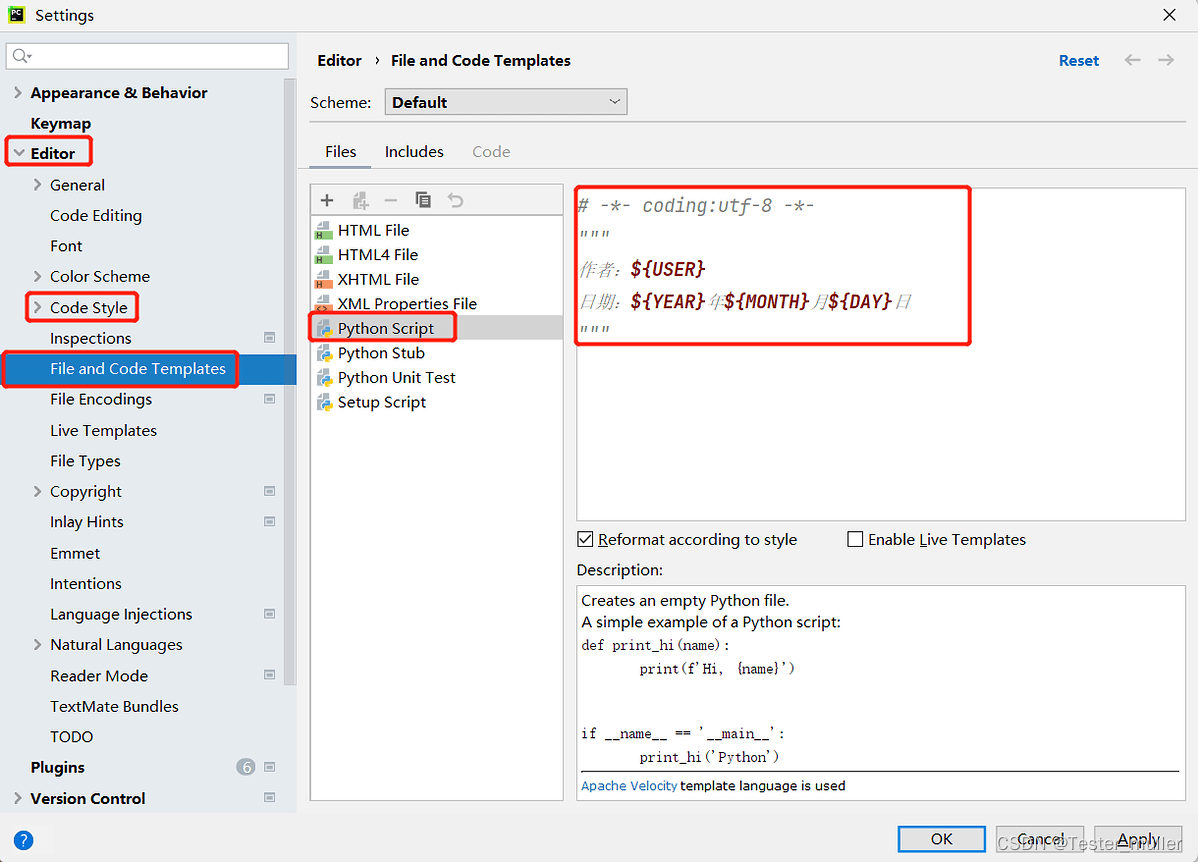The height and width of the screenshot is (862, 1198).
Task: Open Code Editing settings
Action: (x=96, y=216)
